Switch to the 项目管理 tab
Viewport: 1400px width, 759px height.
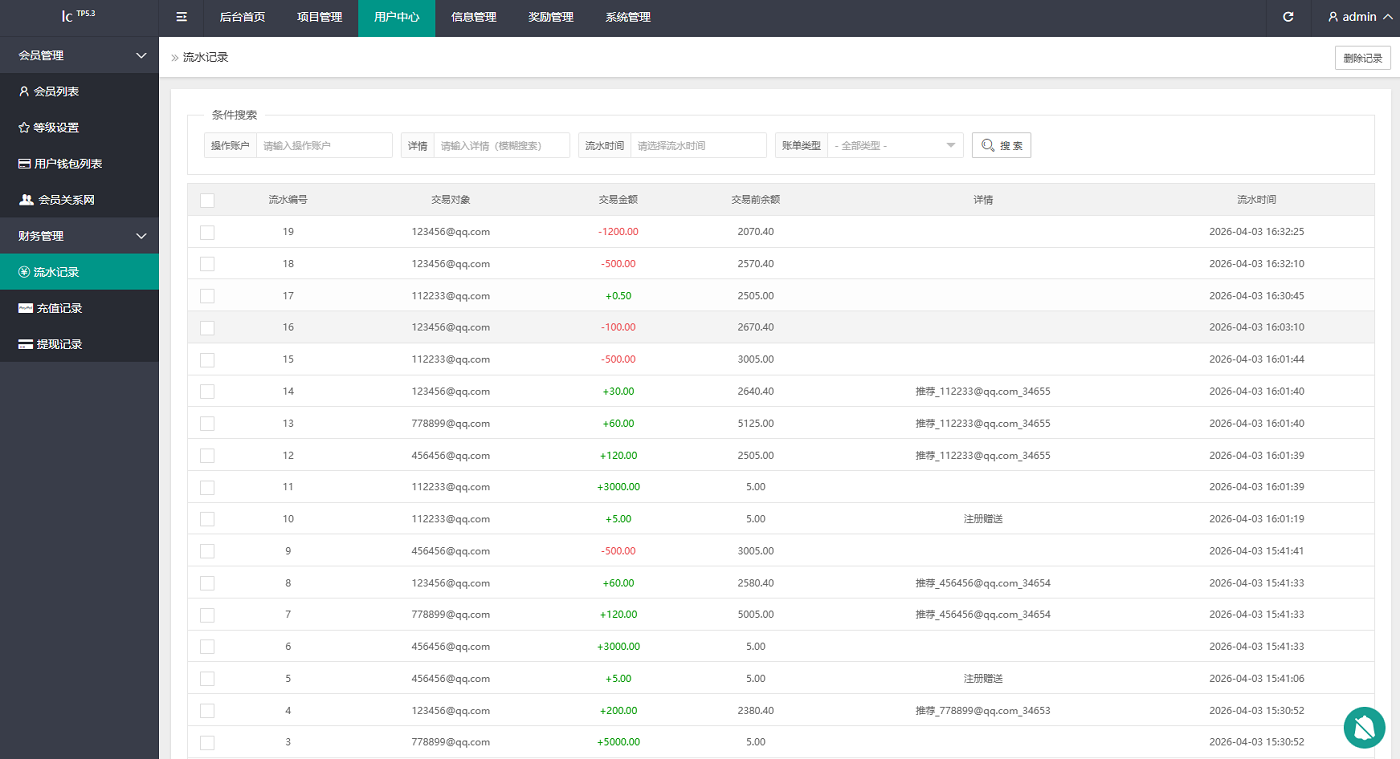pyautogui.click(x=319, y=17)
